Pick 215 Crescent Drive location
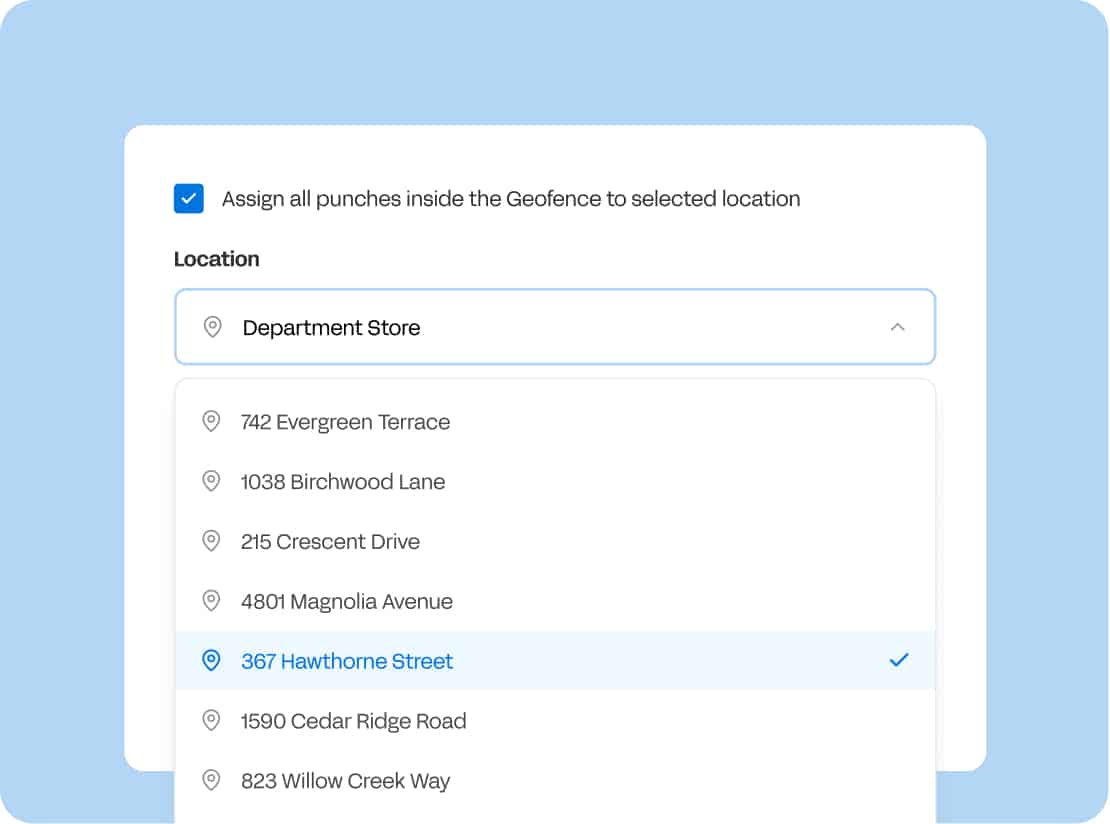The image size is (1110, 824). pyautogui.click(x=330, y=542)
